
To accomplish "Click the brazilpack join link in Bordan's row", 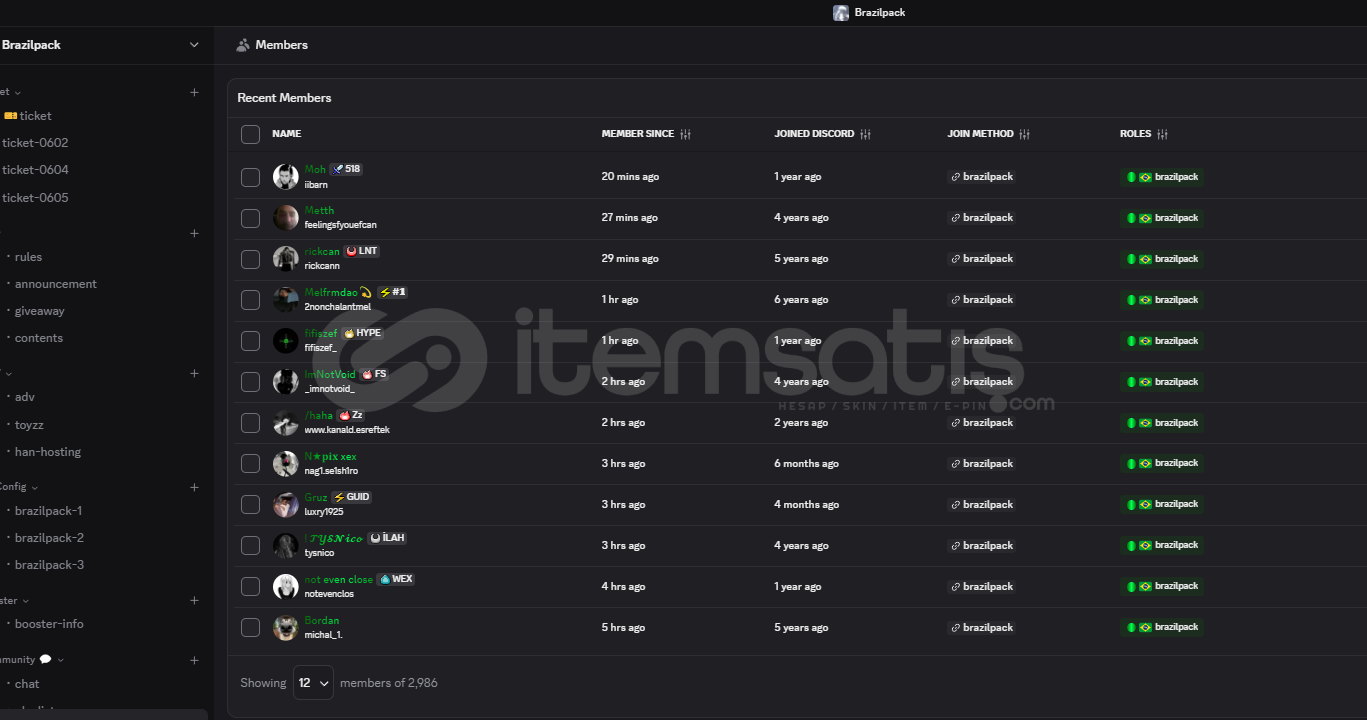I will click(x=982, y=628).
